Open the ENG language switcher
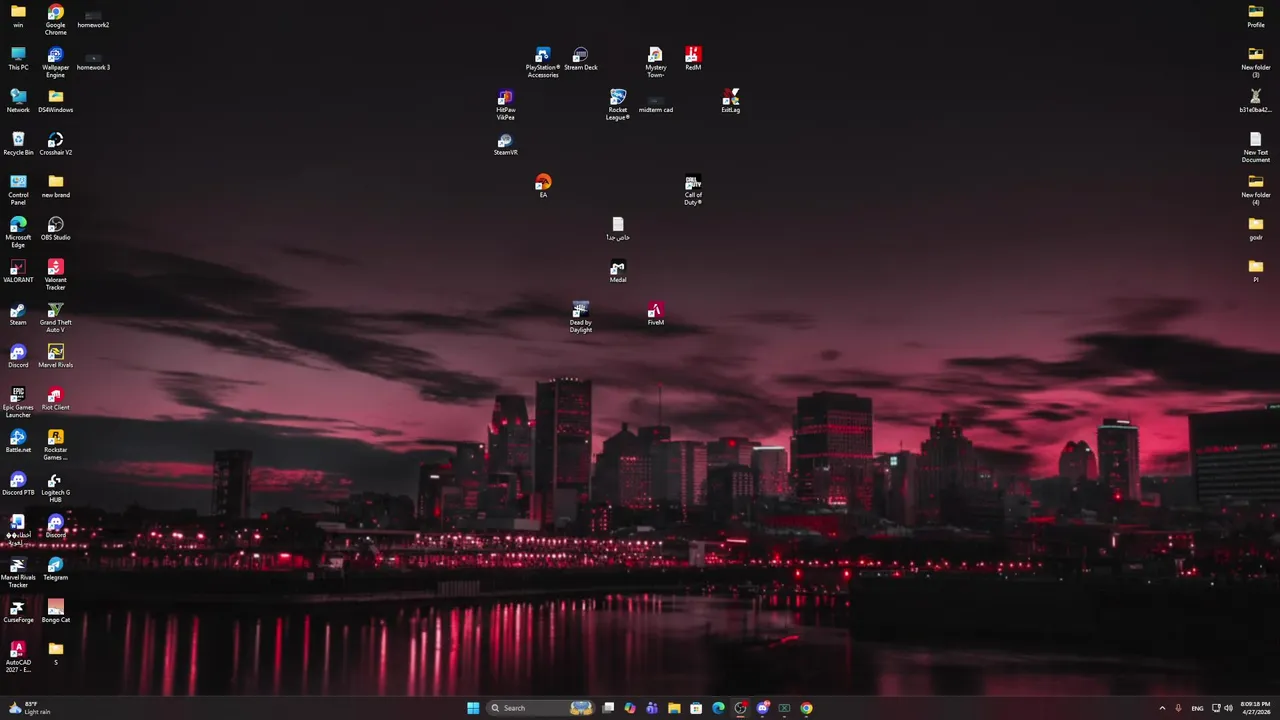 point(1197,708)
